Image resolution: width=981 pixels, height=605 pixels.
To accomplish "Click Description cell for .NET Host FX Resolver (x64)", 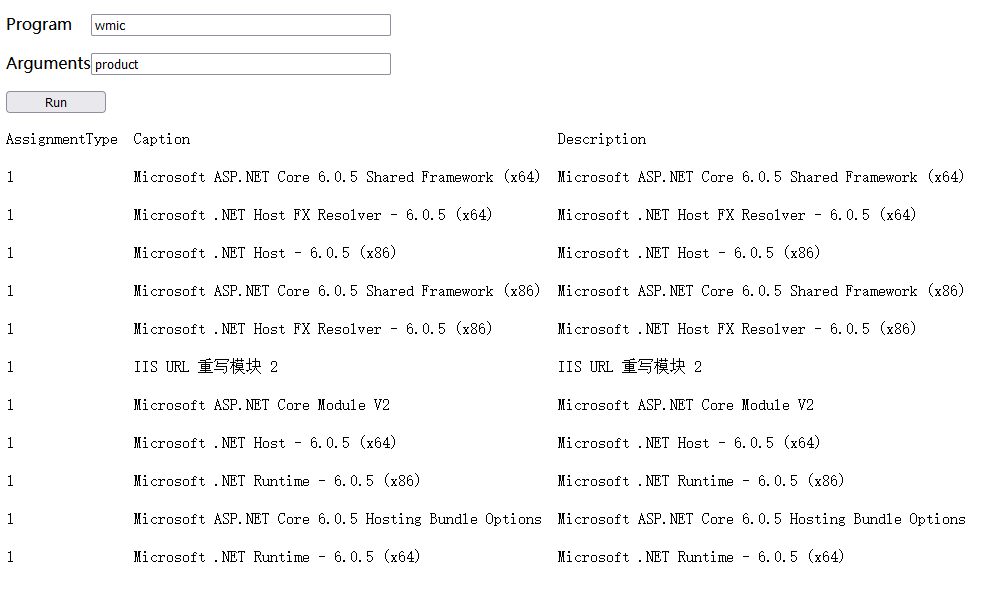I will 736,215.
